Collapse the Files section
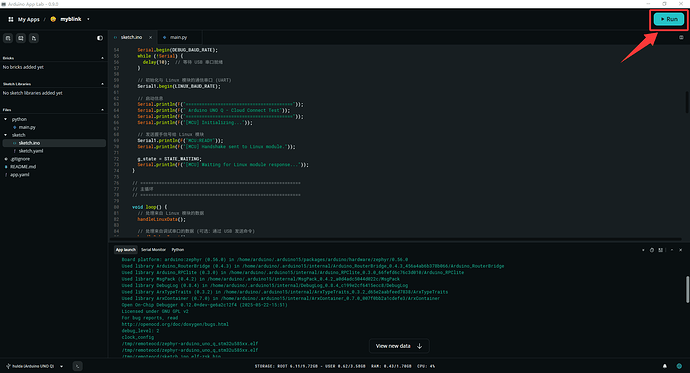 pyautogui.click(x=103, y=110)
